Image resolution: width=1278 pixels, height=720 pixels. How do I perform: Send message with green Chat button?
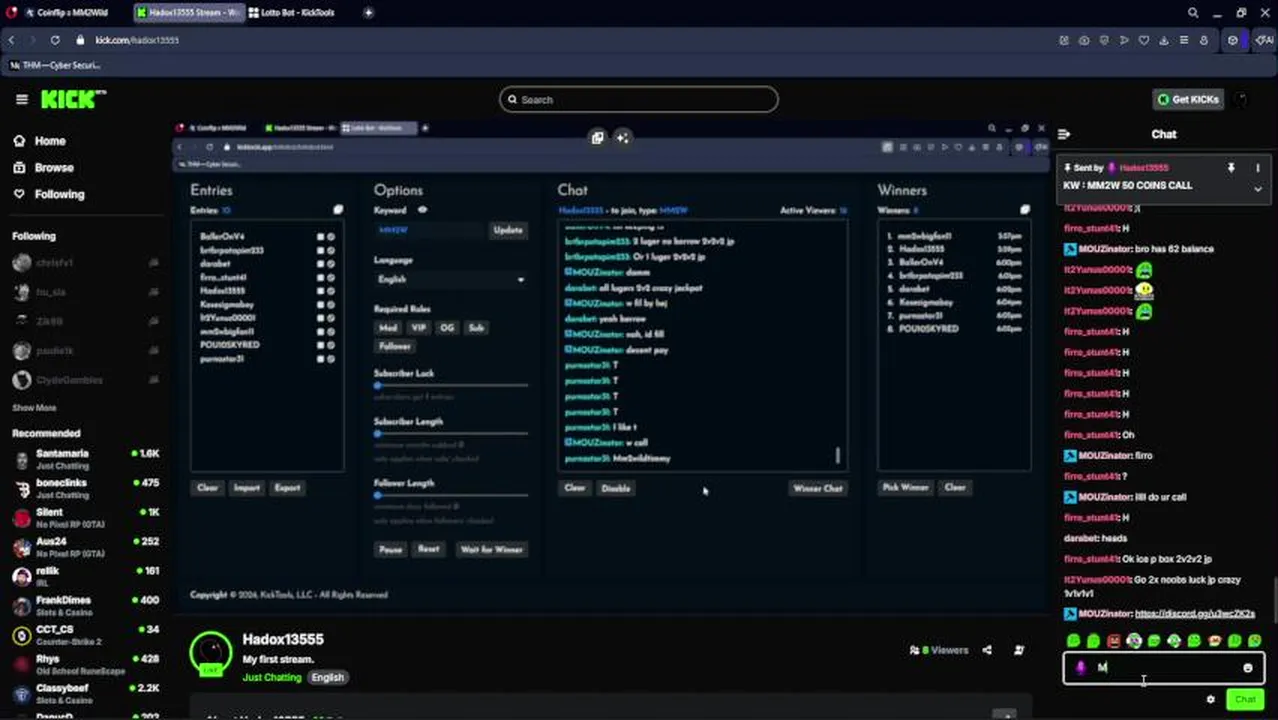pos(1245,699)
